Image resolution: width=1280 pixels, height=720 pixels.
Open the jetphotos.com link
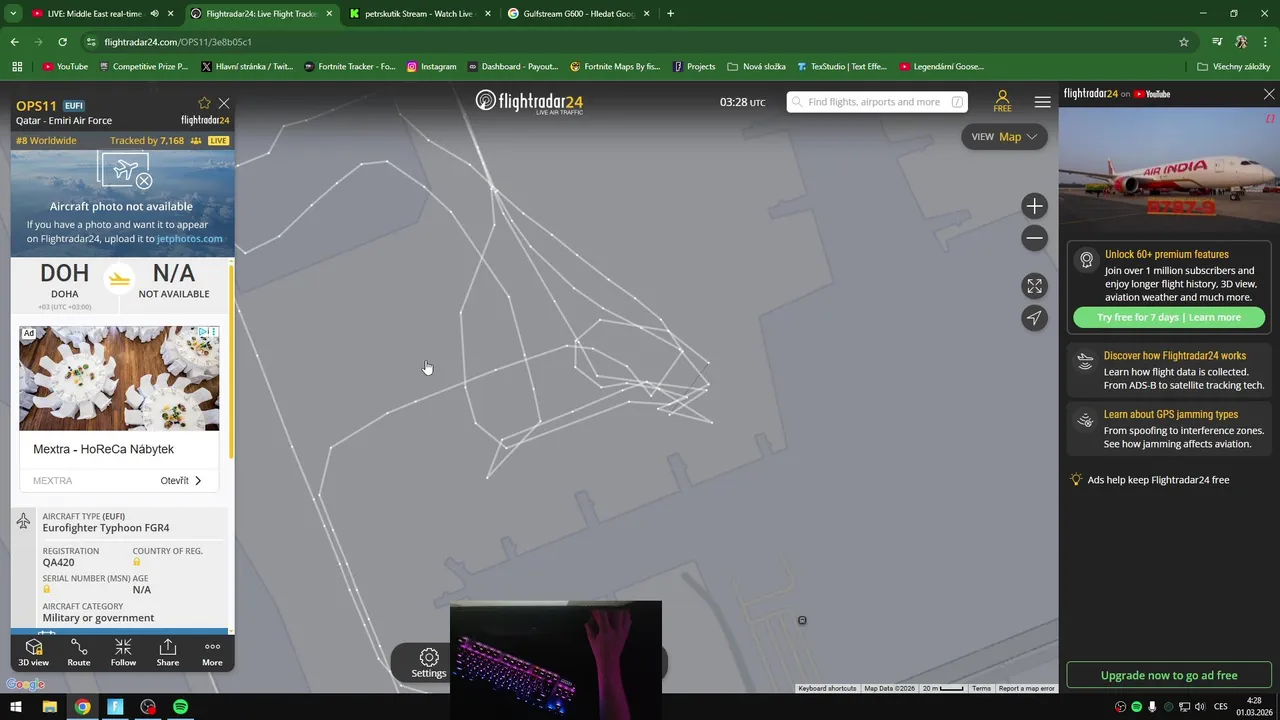point(189,239)
